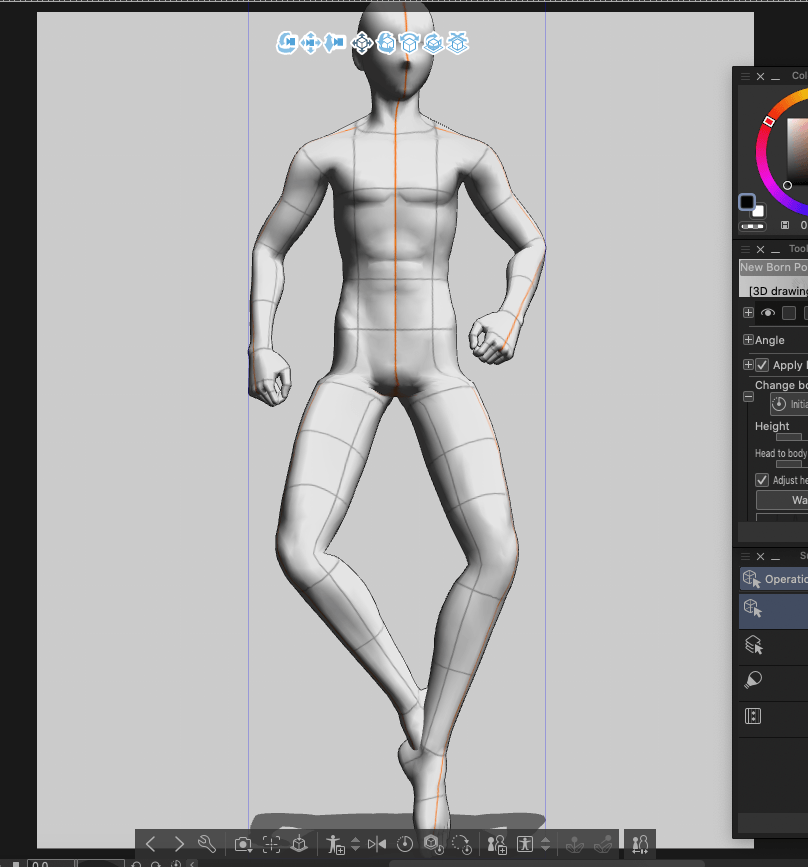Select the Select layer sub tool icon
This screenshot has width=808, height=867.
(754, 645)
